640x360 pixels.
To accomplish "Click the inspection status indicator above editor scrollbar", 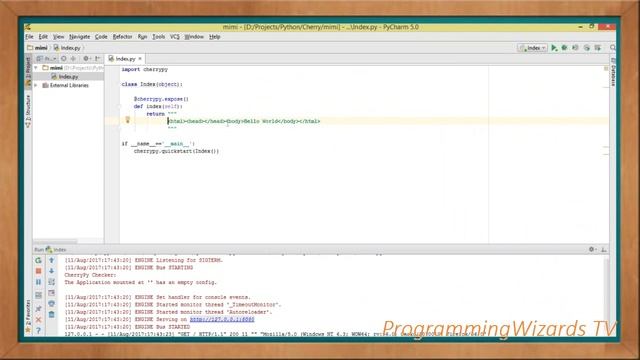I will point(606,68).
